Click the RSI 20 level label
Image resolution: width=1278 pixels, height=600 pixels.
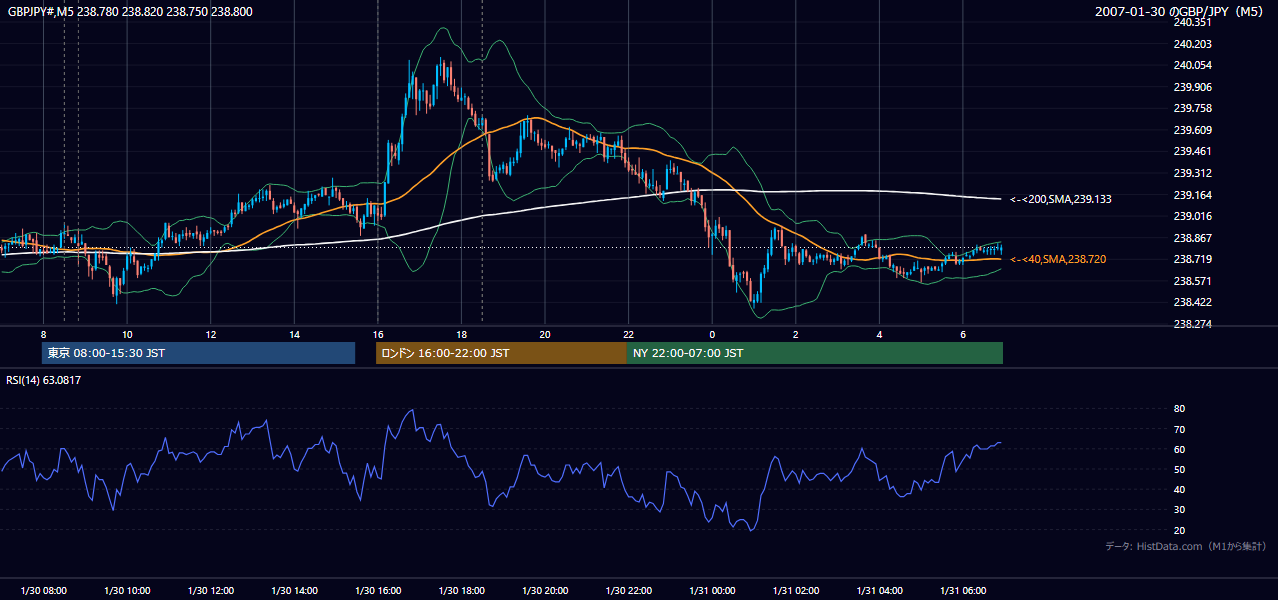(x=1179, y=530)
